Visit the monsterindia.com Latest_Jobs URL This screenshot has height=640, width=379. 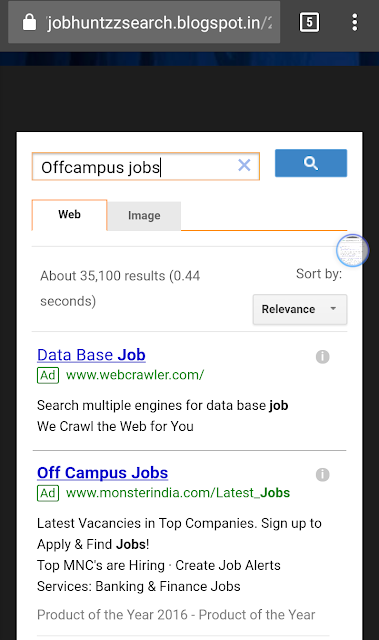(178, 493)
